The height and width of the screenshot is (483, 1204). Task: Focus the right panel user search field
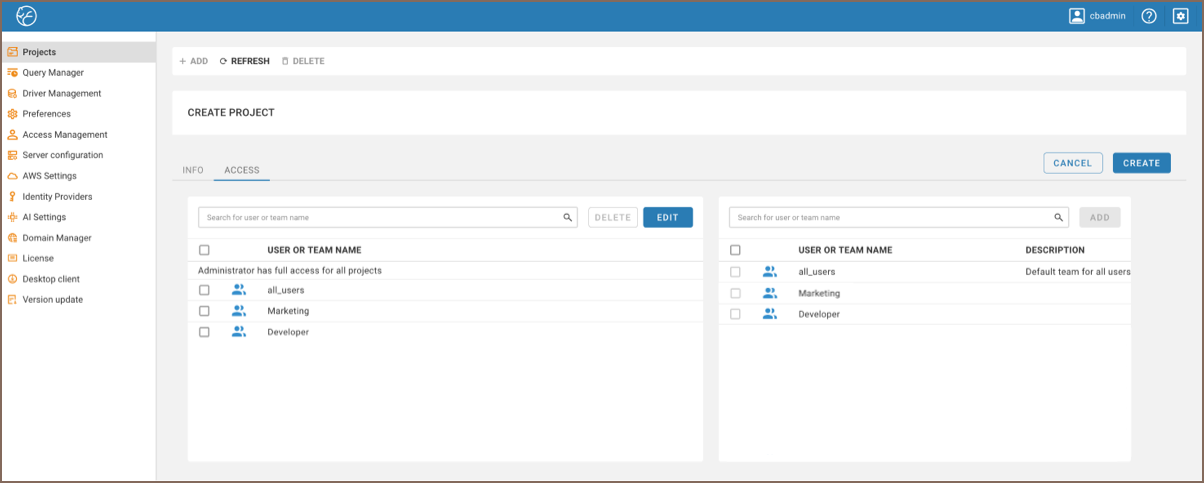coord(890,217)
